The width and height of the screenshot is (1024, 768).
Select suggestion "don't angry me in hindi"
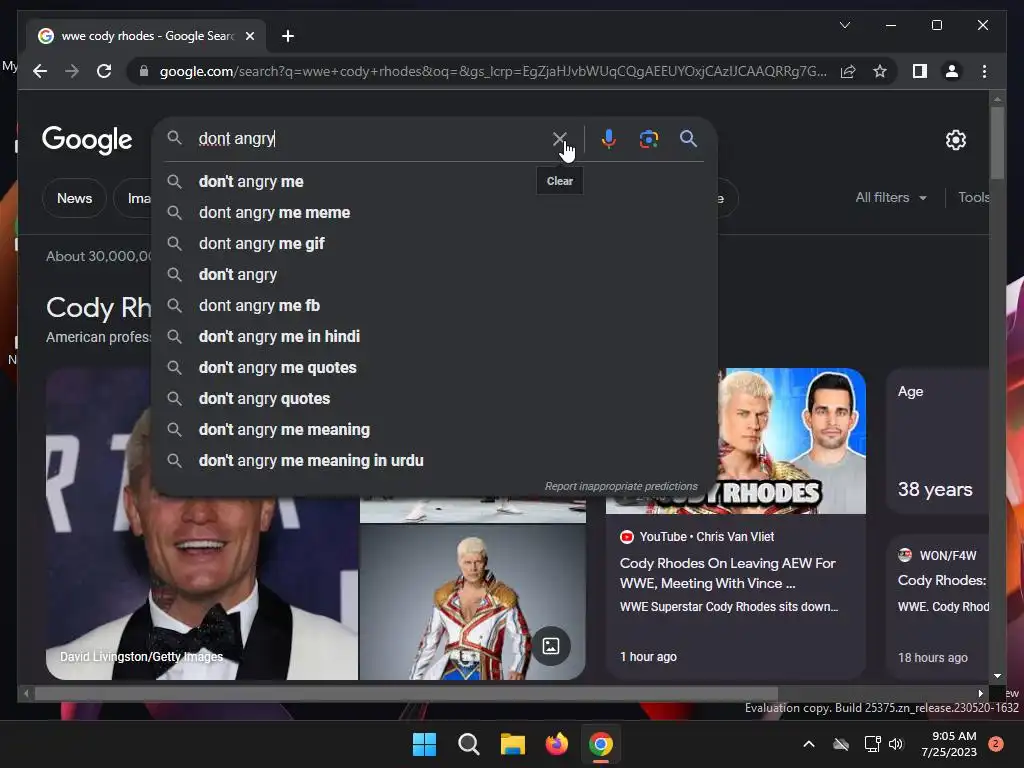click(x=434, y=336)
